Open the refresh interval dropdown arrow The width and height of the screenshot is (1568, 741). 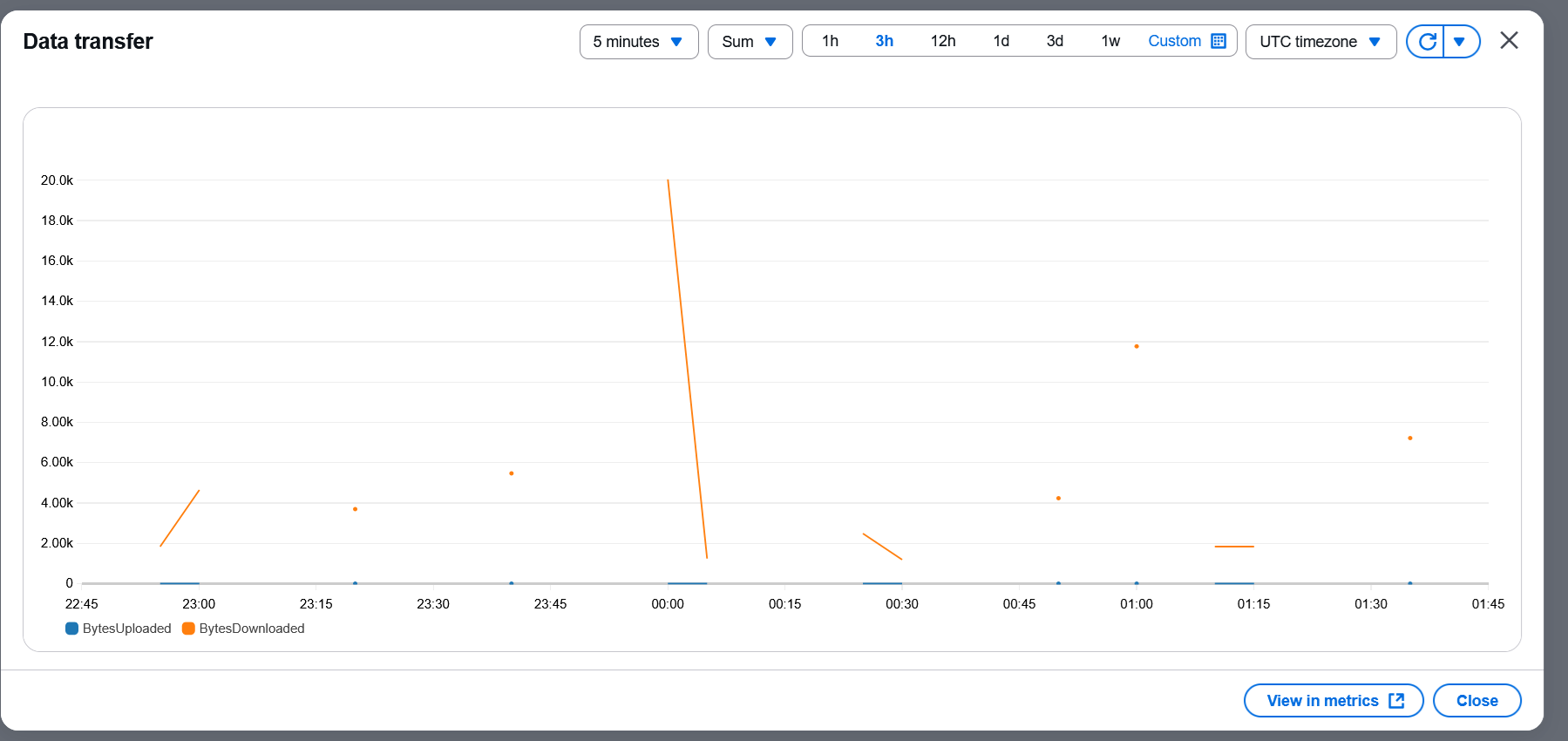coord(1460,42)
